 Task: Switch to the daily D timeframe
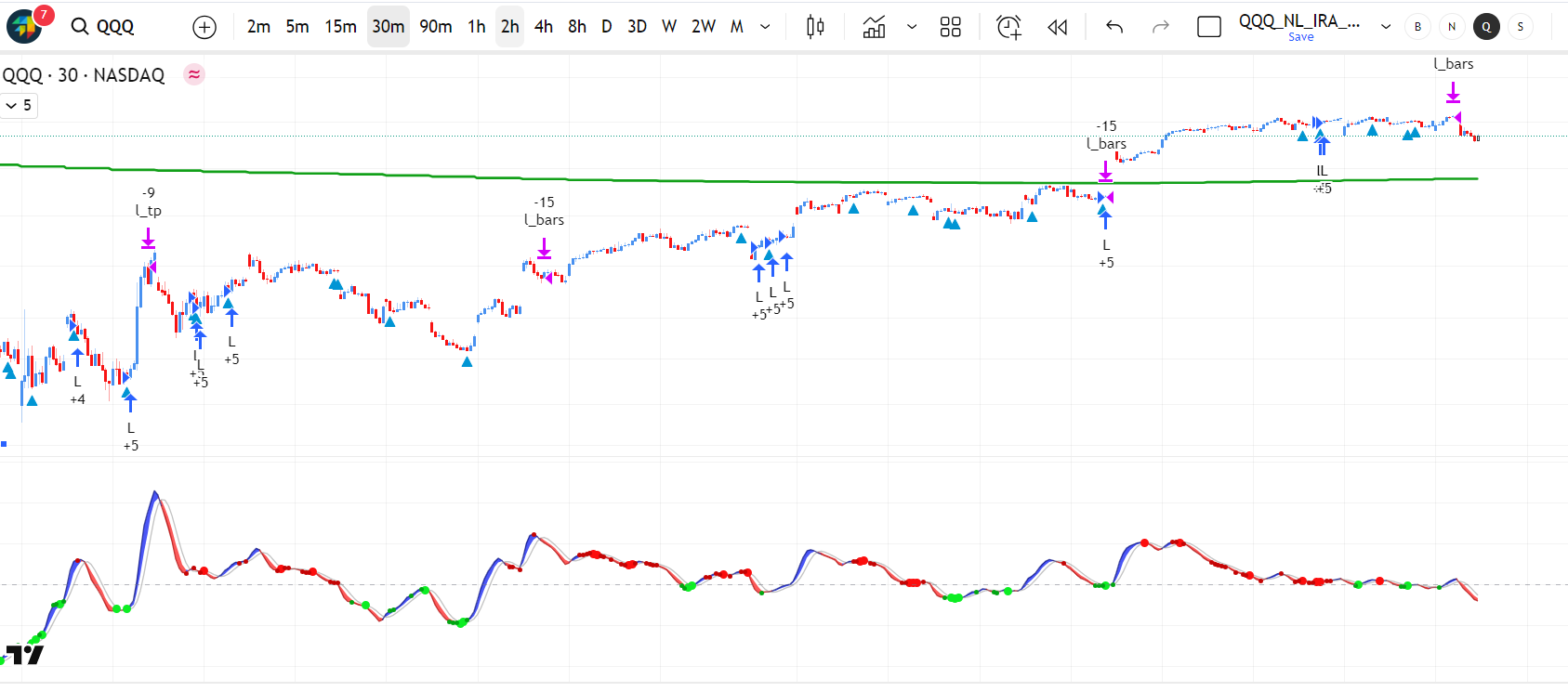(607, 27)
